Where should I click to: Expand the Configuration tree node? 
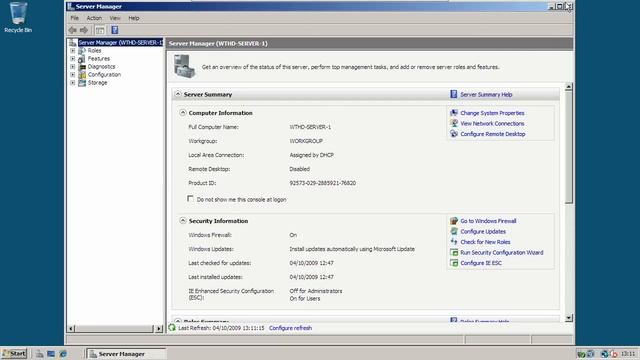coord(73,75)
